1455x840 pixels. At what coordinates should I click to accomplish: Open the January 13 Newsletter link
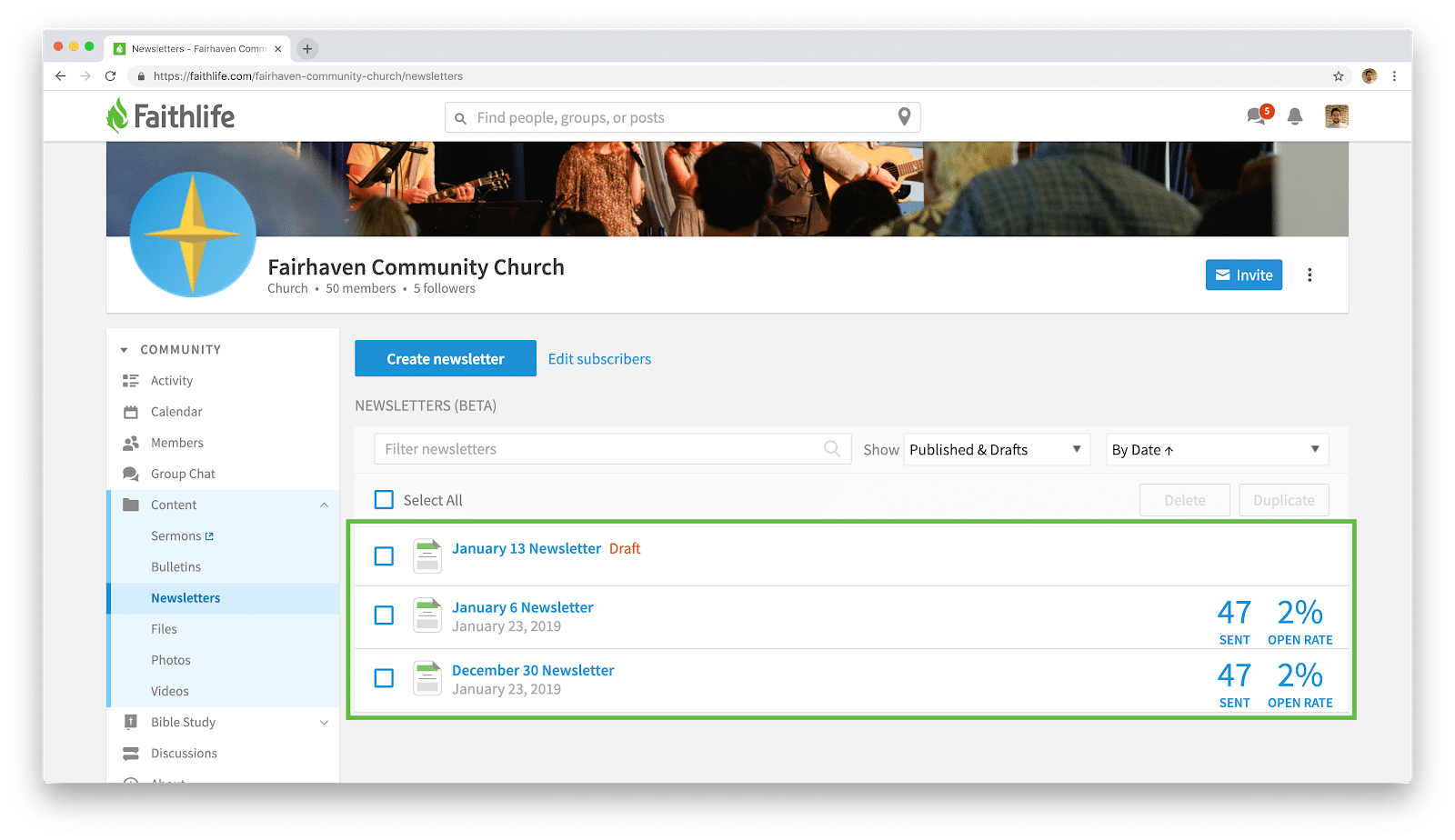point(527,548)
